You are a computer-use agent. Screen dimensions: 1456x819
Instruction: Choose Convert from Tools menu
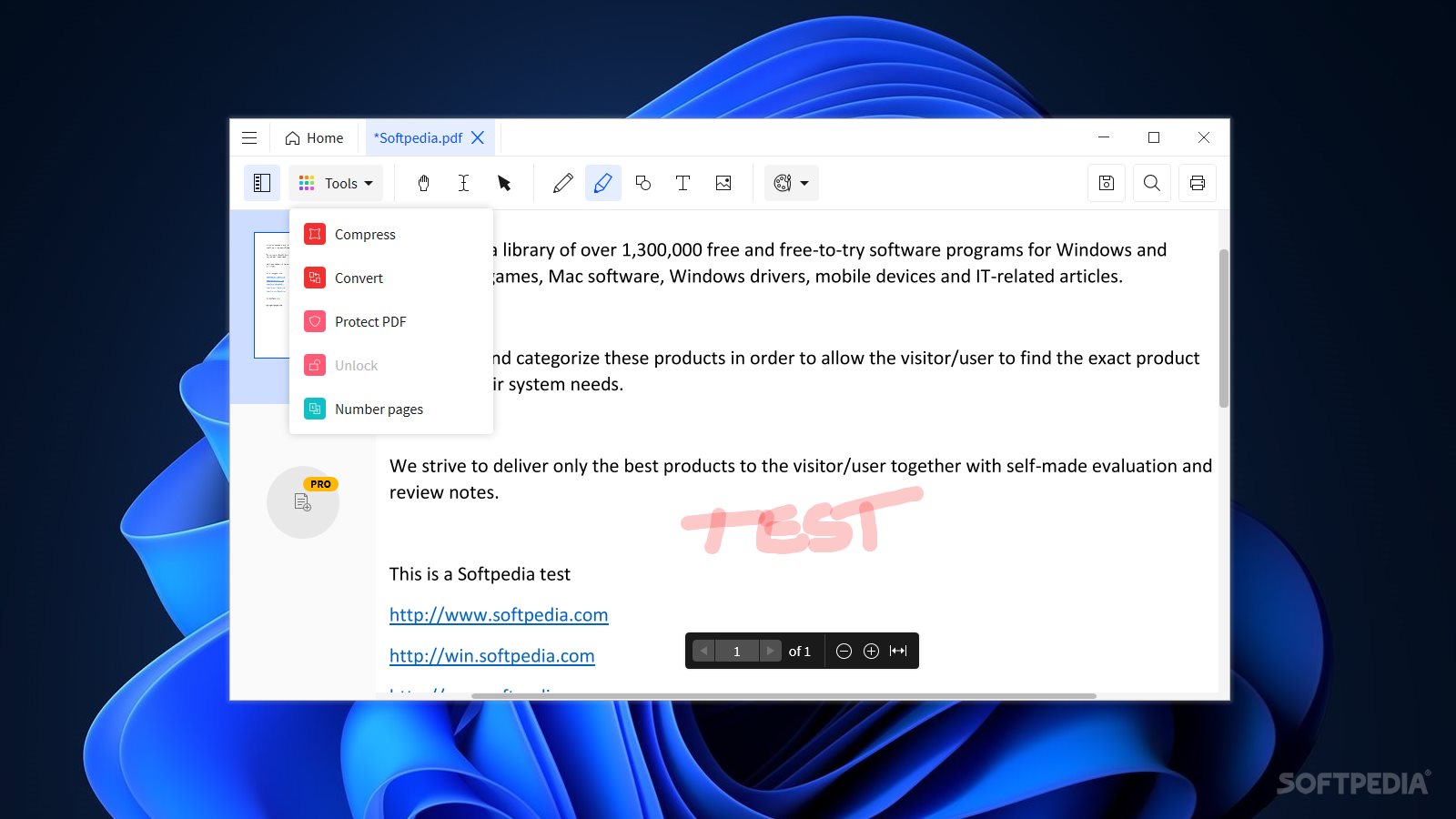click(x=391, y=278)
